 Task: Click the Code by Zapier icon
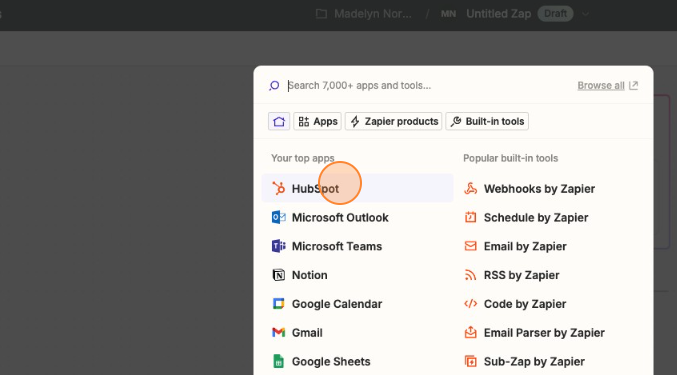(471, 304)
